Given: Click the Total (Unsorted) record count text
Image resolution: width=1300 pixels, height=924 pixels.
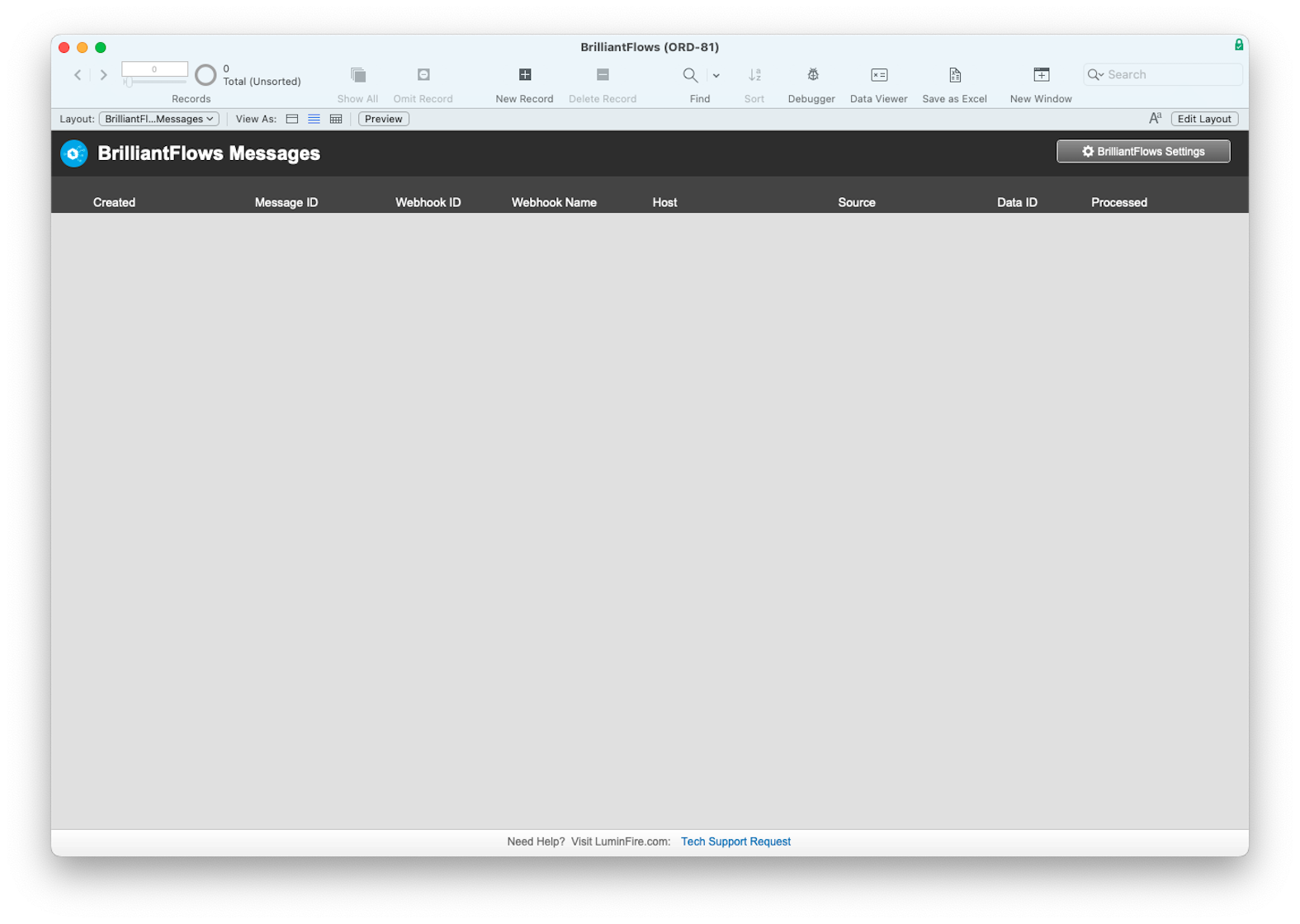Looking at the screenshot, I should 262,82.
